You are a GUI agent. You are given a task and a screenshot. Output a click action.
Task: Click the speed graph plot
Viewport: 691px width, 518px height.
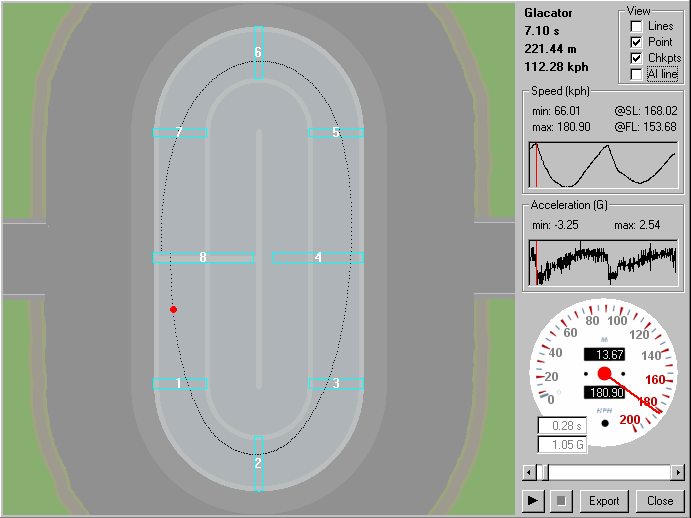603,165
